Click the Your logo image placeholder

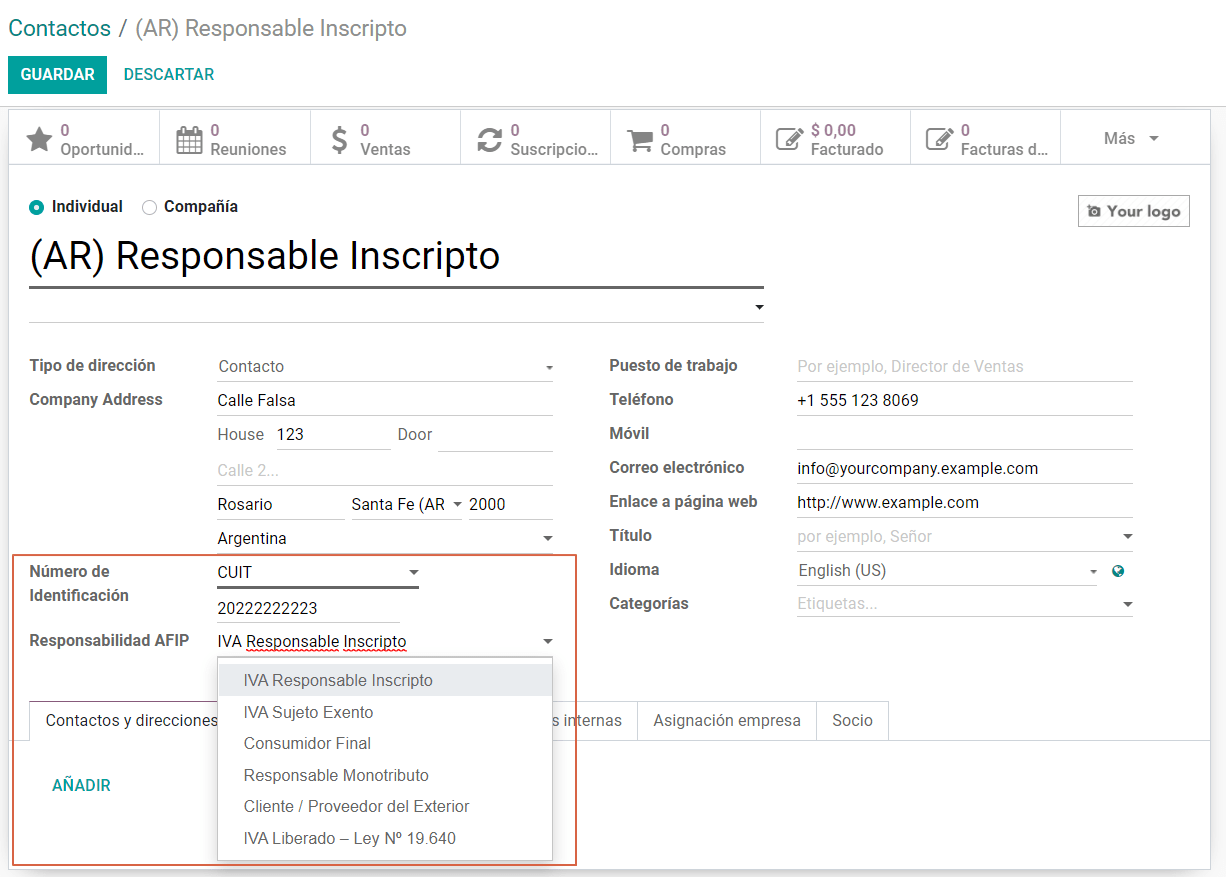point(1133,211)
